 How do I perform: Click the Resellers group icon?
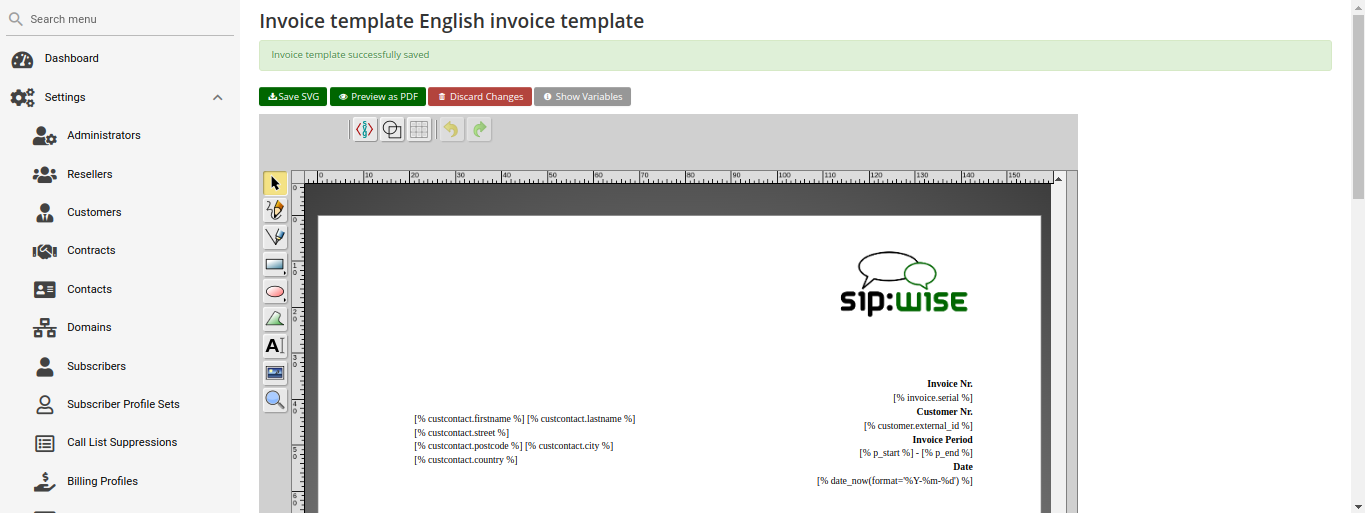pyautogui.click(x=45, y=175)
